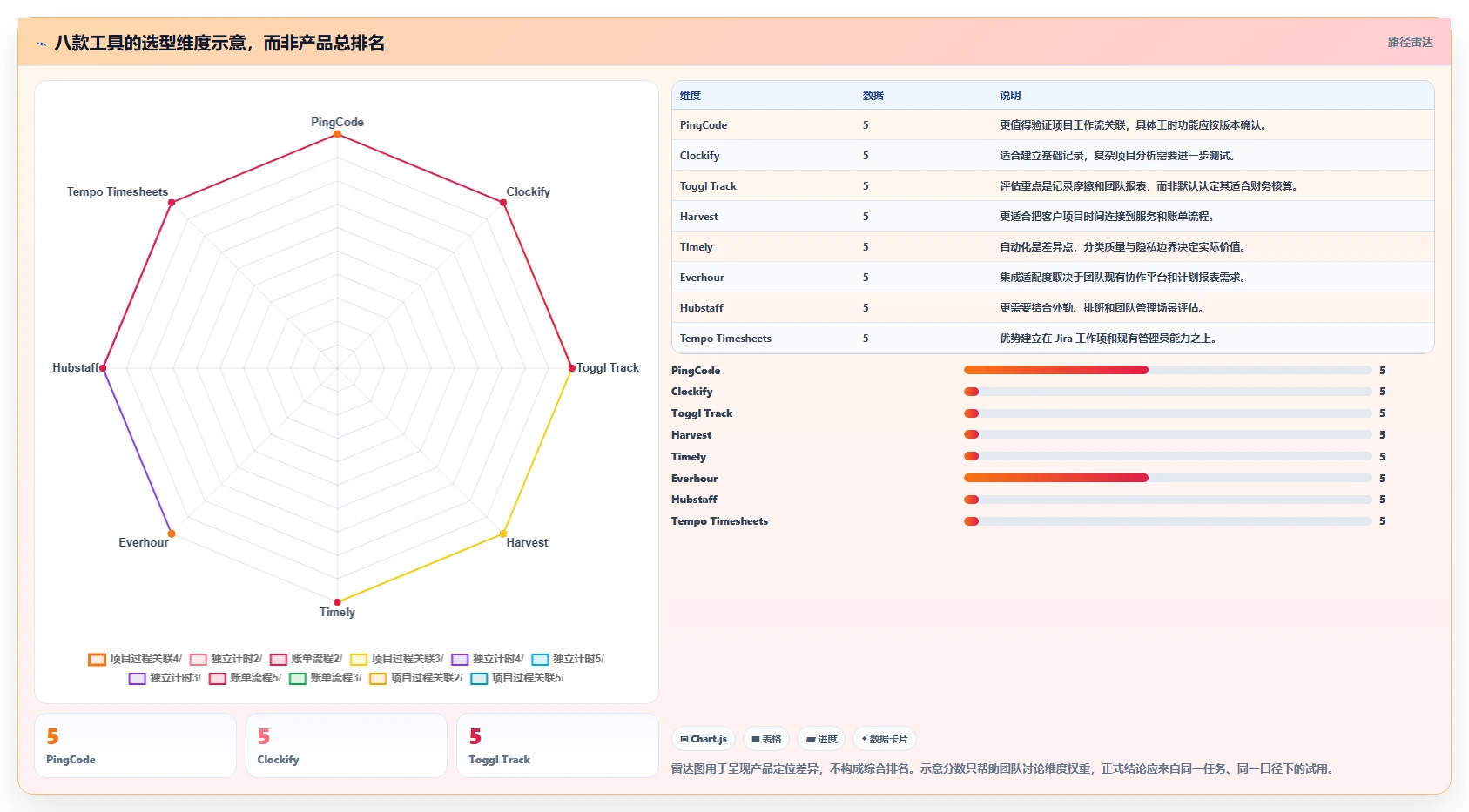Toggle the 账单流程5/ legend dataset
The height and width of the screenshot is (812, 1469).
(x=245, y=678)
